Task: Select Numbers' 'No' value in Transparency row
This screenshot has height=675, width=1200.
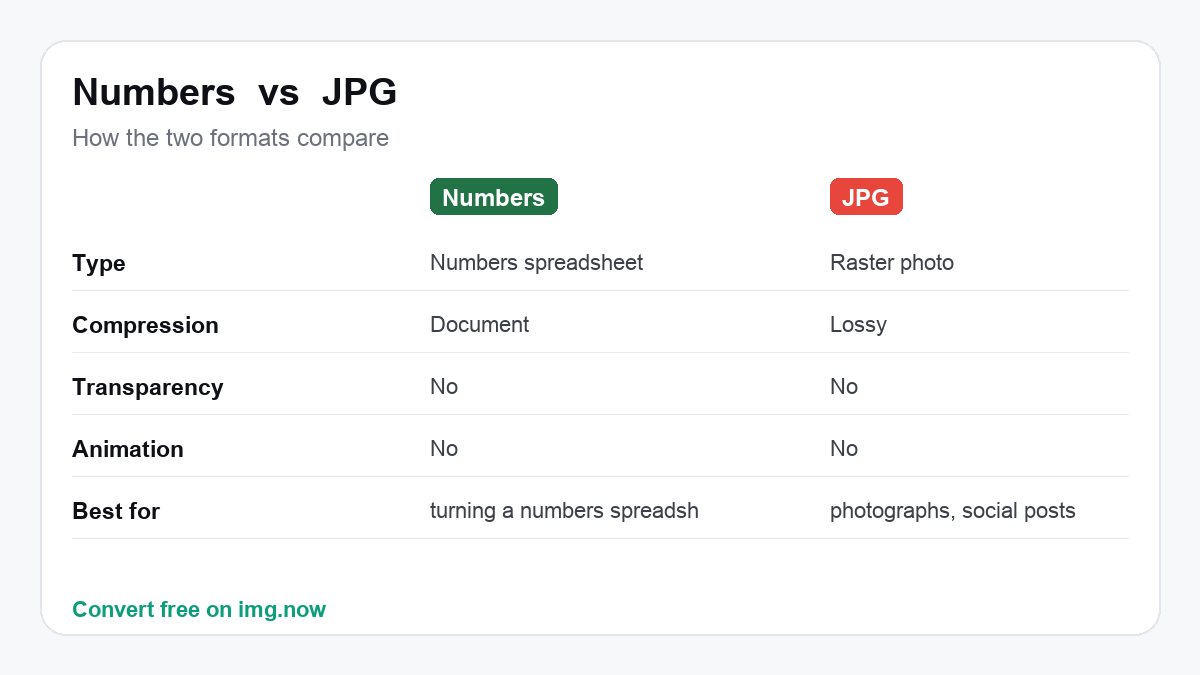Action: (x=444, y=386)
